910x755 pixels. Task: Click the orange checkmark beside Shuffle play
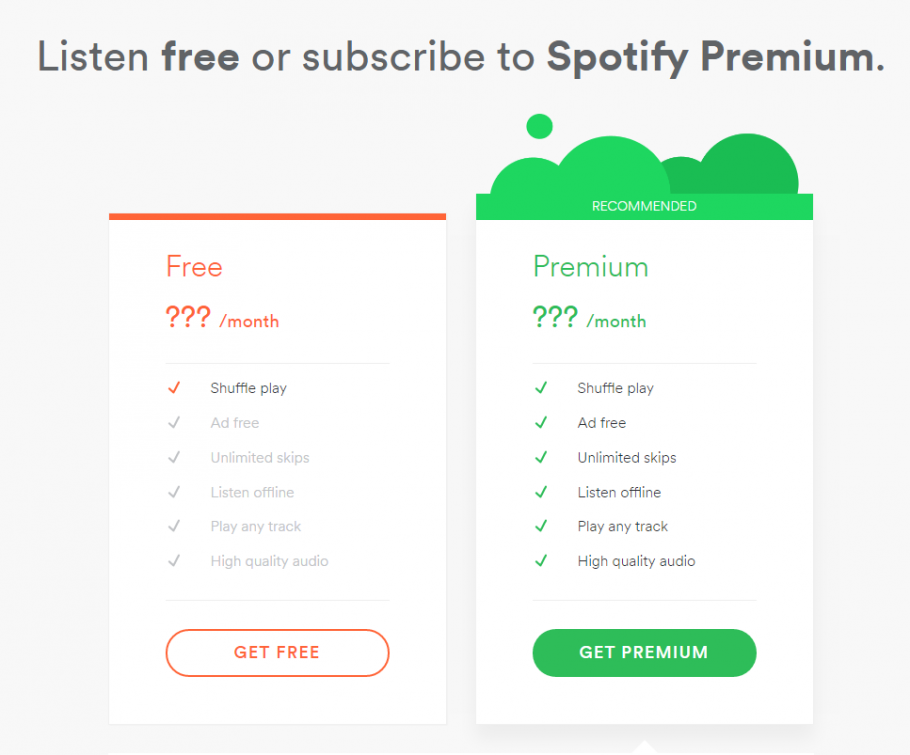(174, 388)
